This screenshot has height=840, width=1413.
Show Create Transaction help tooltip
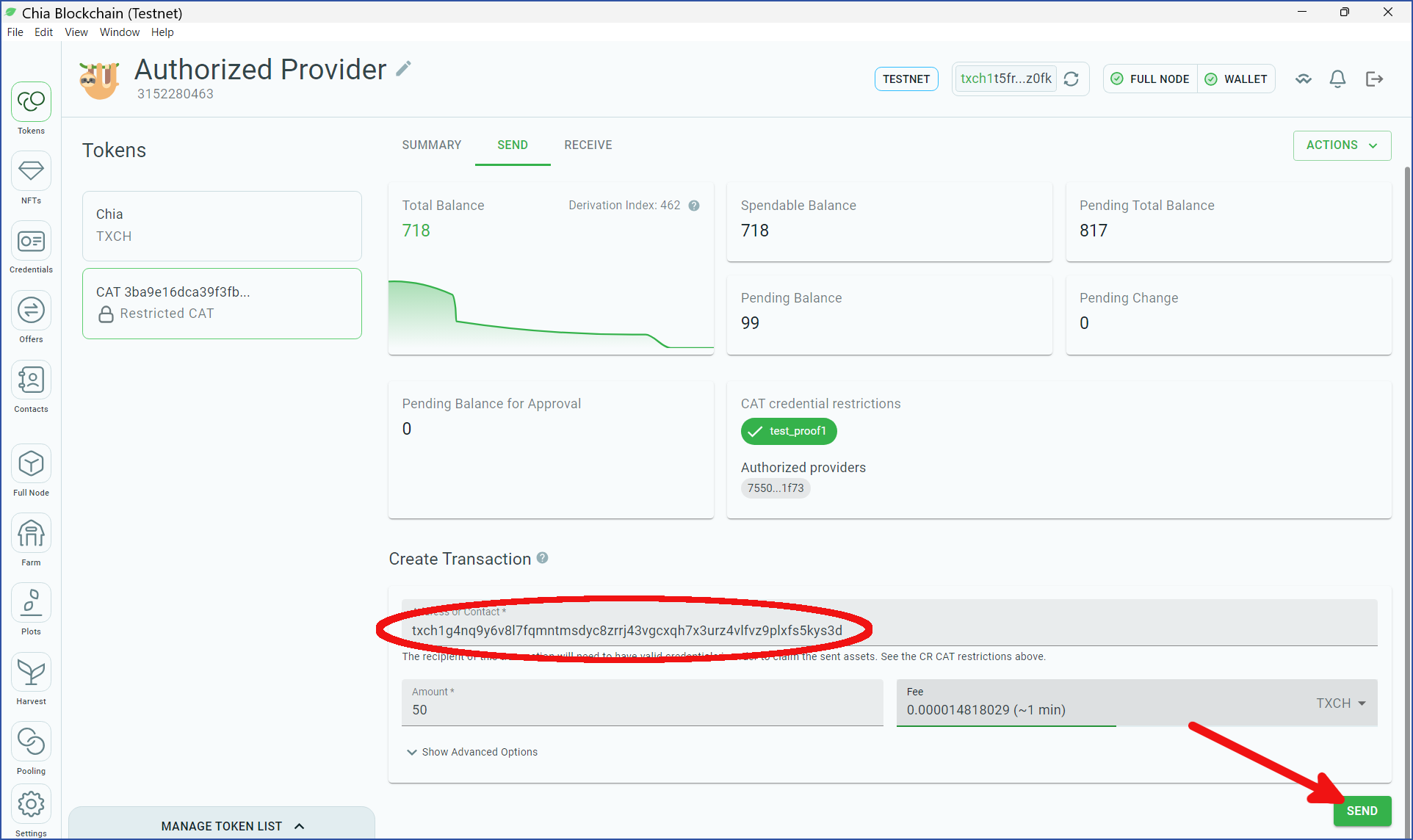pos(543,558)
